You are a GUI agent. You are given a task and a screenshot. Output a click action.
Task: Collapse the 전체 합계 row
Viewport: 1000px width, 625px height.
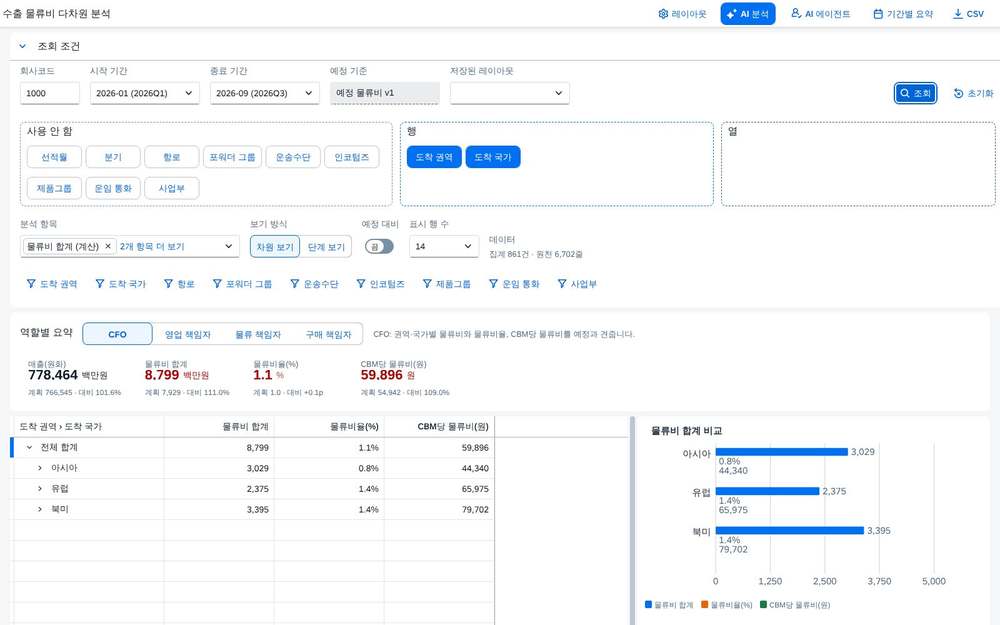coord(29,448)
